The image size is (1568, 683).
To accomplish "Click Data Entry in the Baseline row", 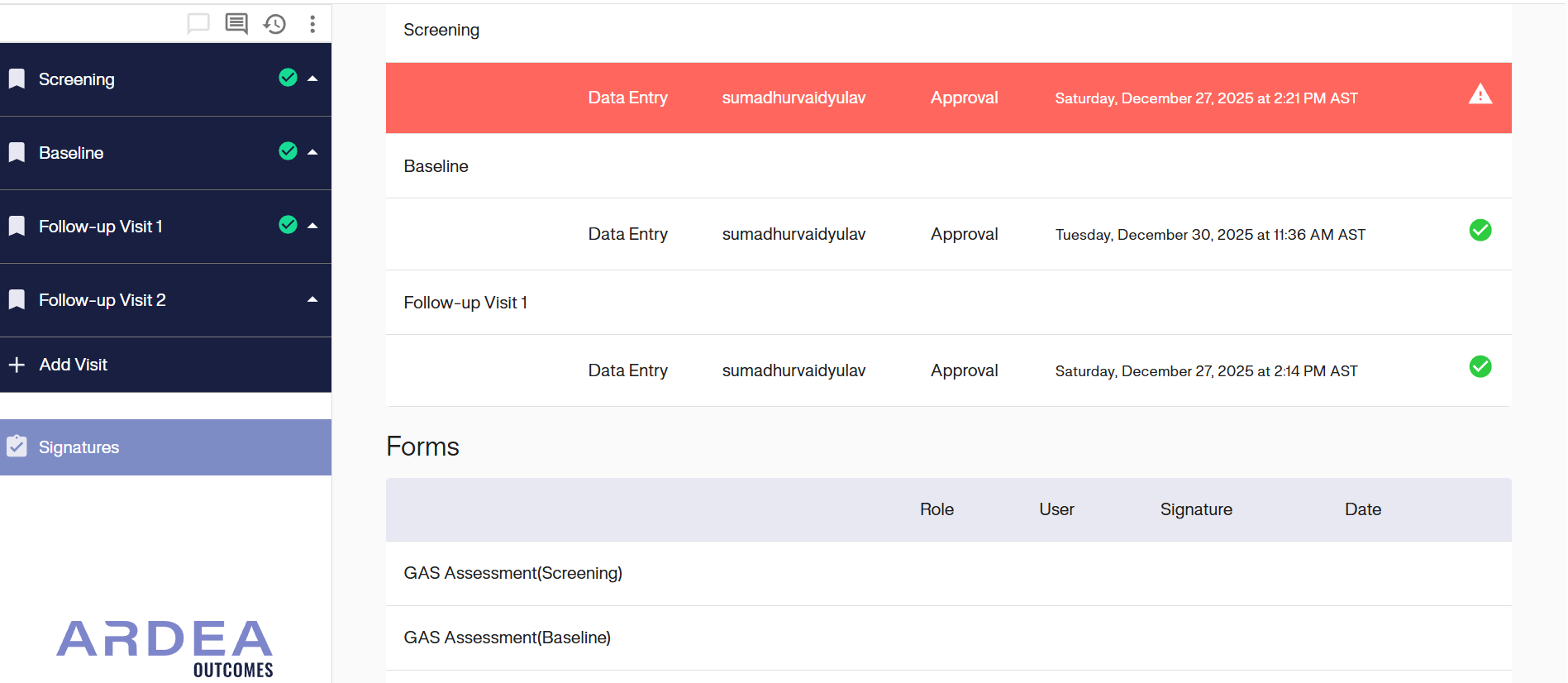I will coord(627,234).
